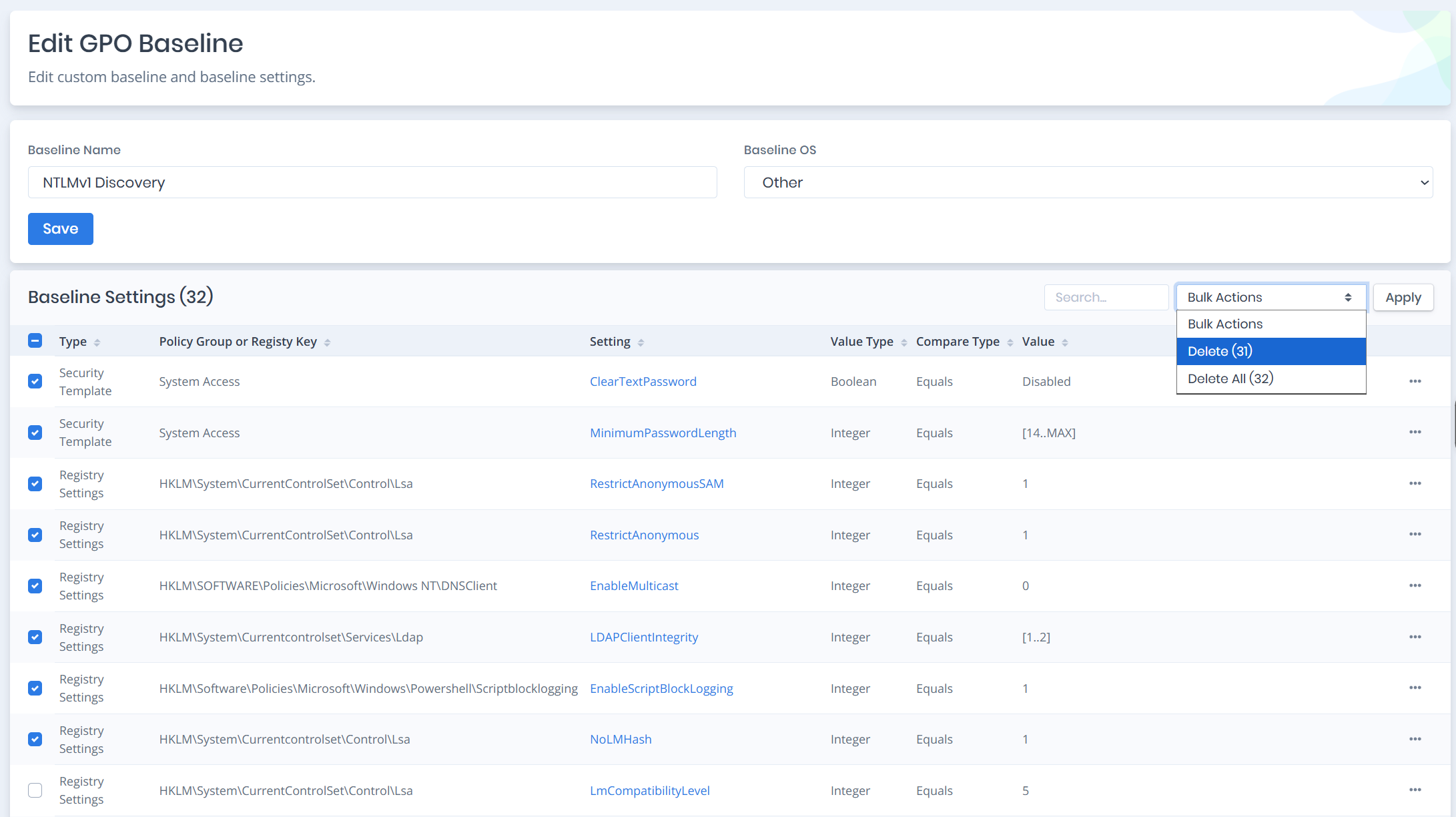Image resolution: width=1456 pixels, height=817 pixels.
Task: Open three-dot menu for EnableMulticast row
Action: point(1415,585)
